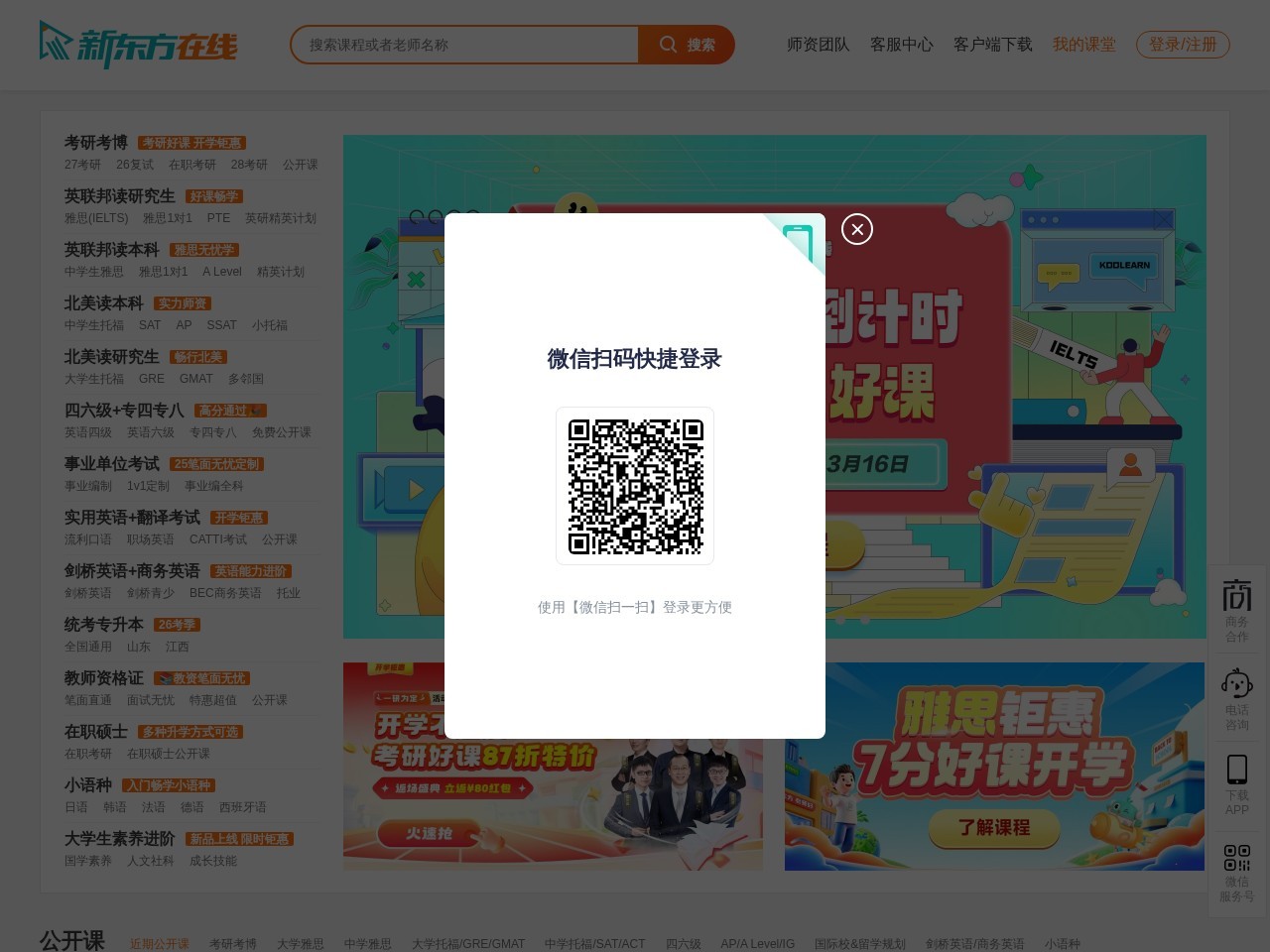Viewport: 1270px width, 952px height.
Task: Dismiss the WeChat login popup
Action: [857, 229]
